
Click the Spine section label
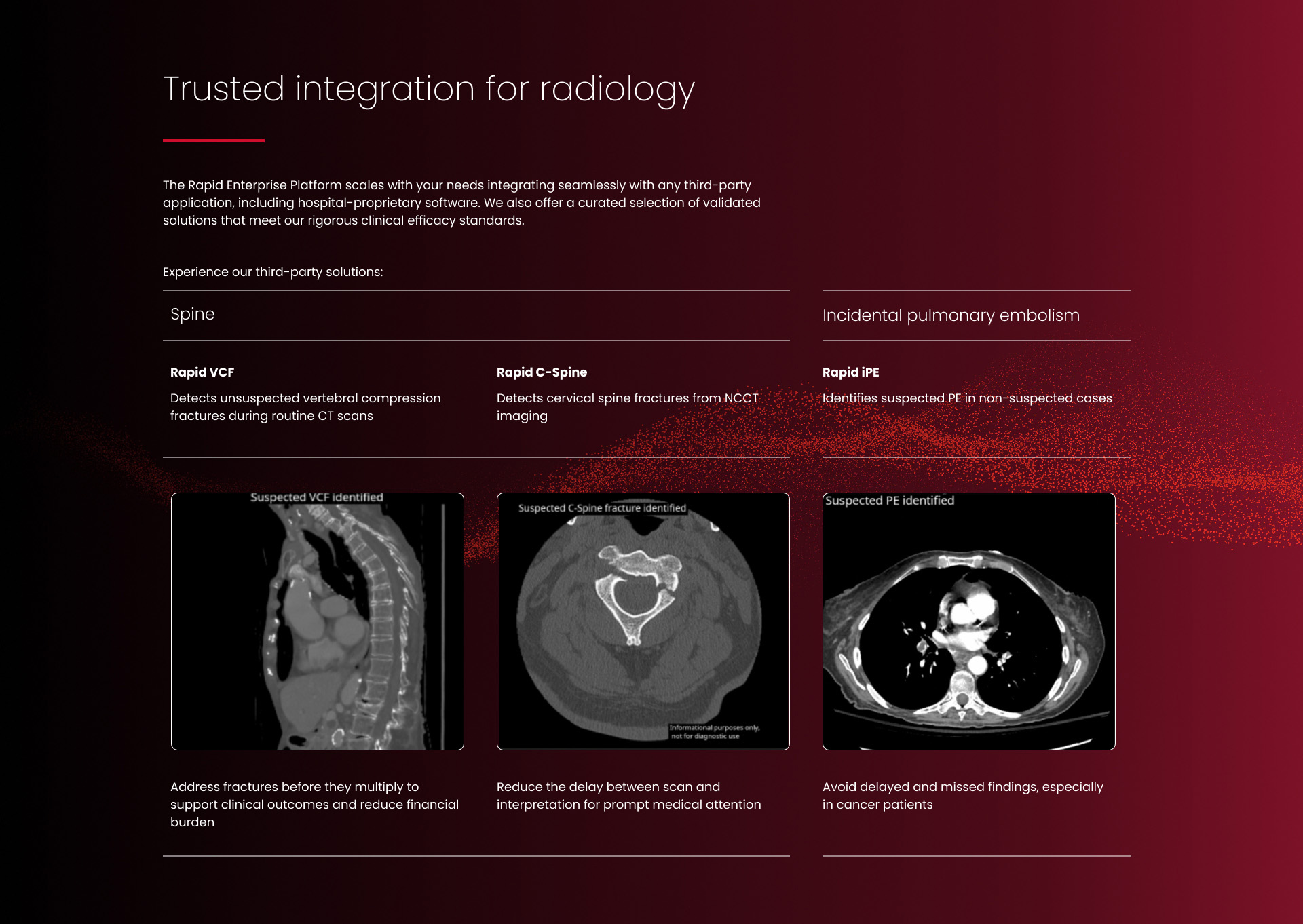(193, 314)
